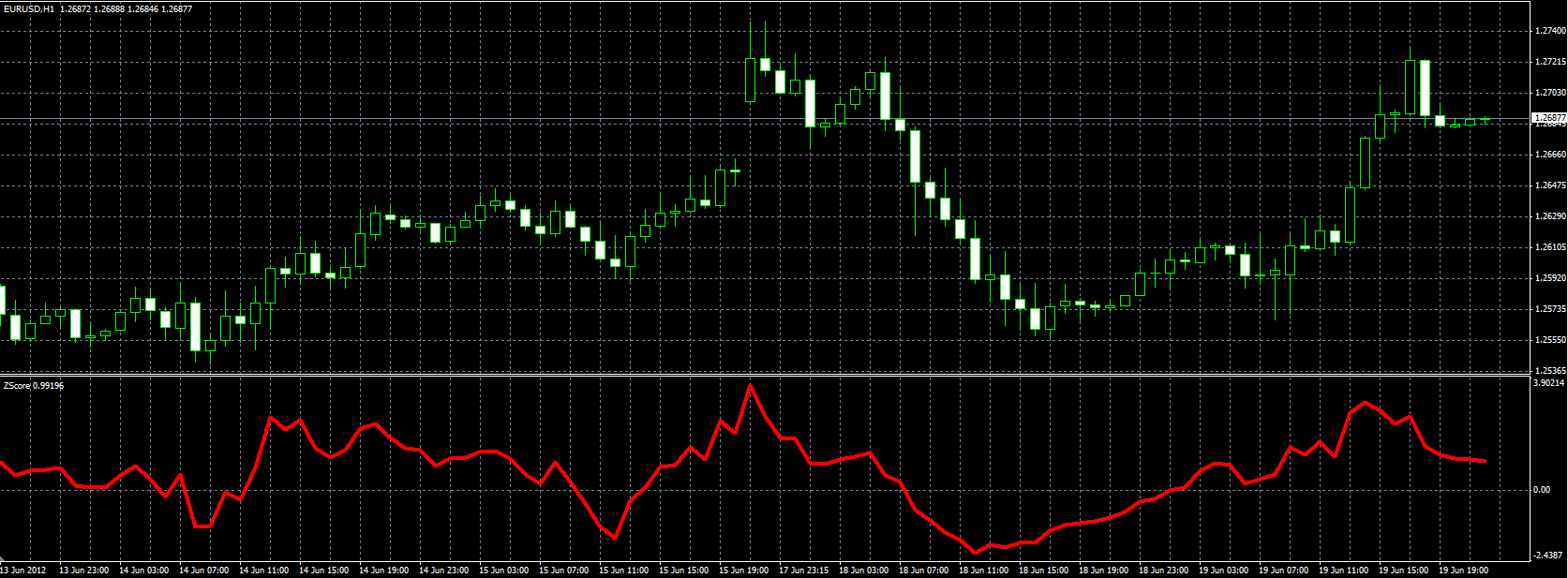Click the 1.27215 price axis label
Viewport: 1568px width, 578px height.
(x=1549, y=62)
